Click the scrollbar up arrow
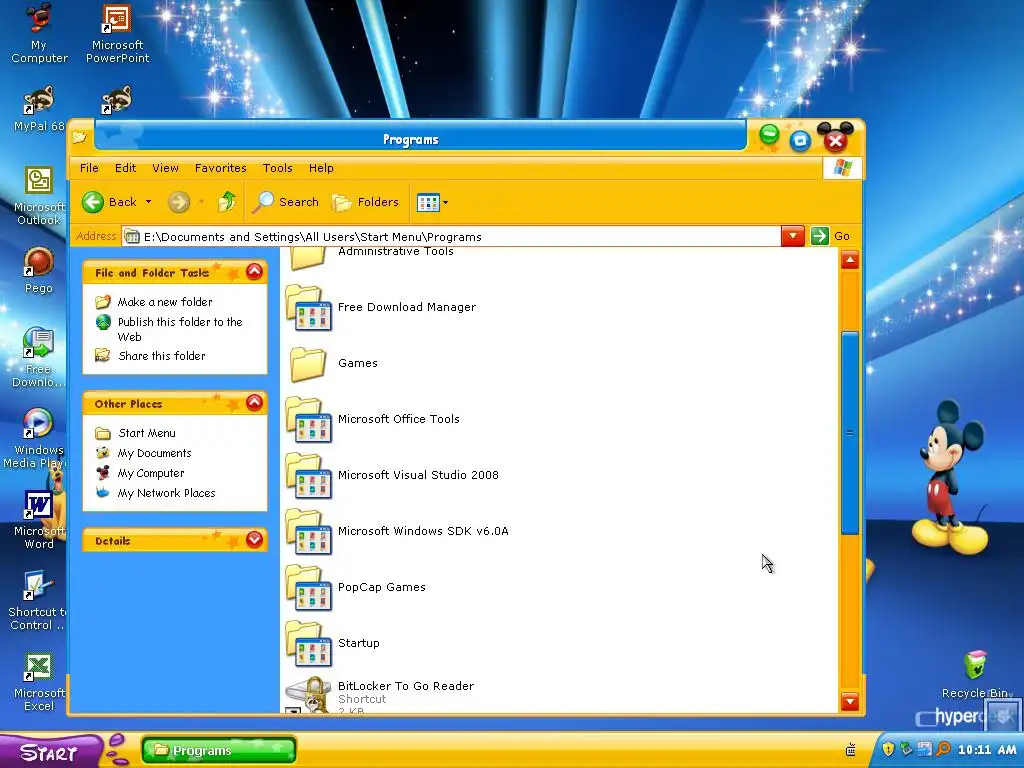This screenshot has height=768, width=1024. click(850, 261)
